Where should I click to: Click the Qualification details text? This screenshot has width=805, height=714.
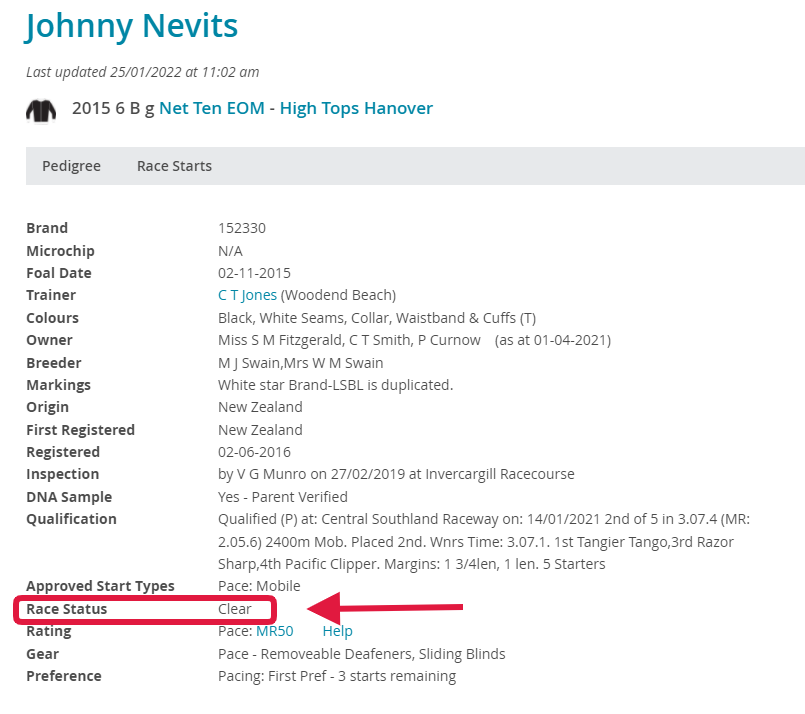tap(484, 542)
